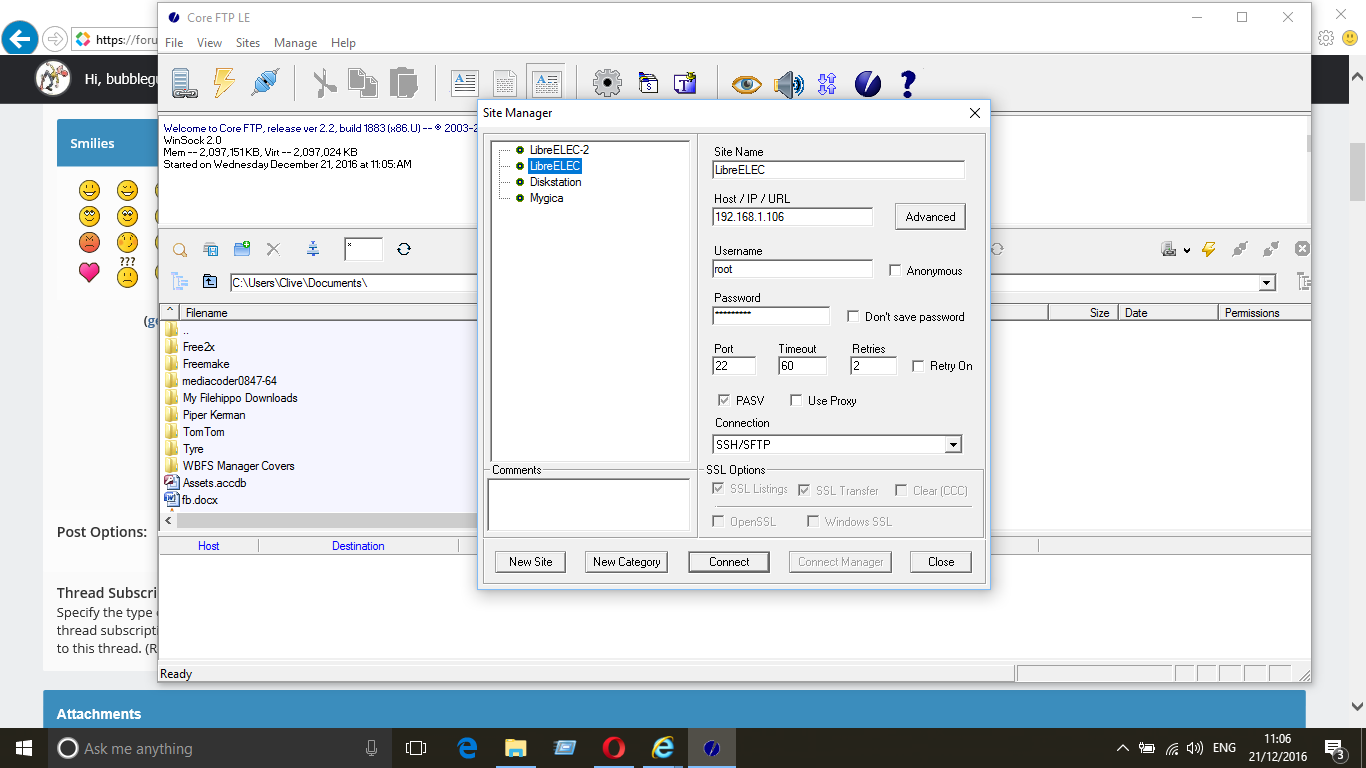Click the reconnect plug icon in toolbar
The image size is (1366, 768).
[x=265, y=83]
